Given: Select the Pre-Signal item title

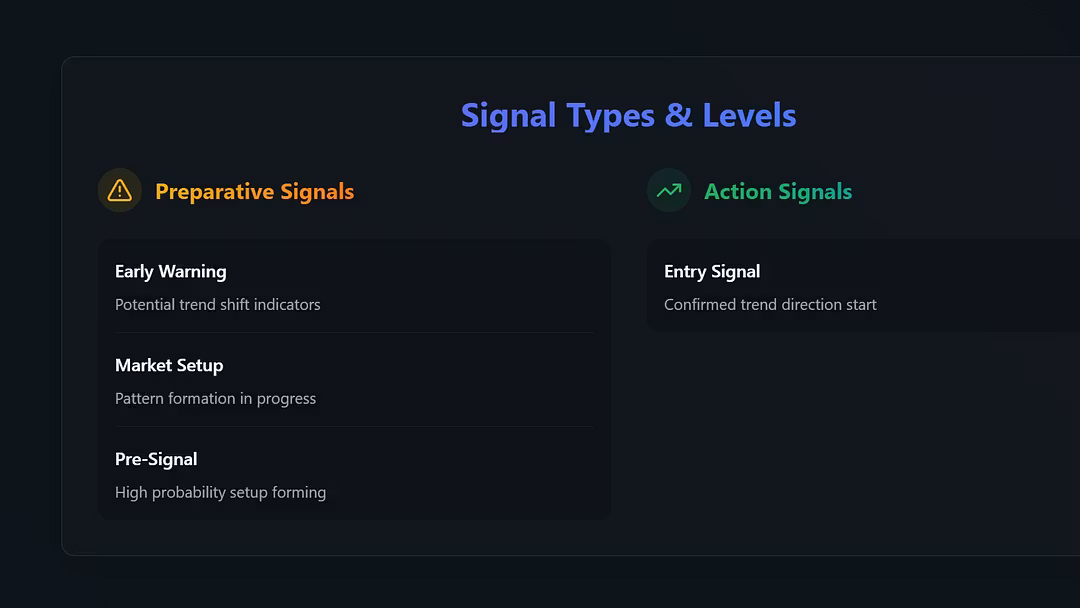Looking at the screenshot, I should coord(156,459).
